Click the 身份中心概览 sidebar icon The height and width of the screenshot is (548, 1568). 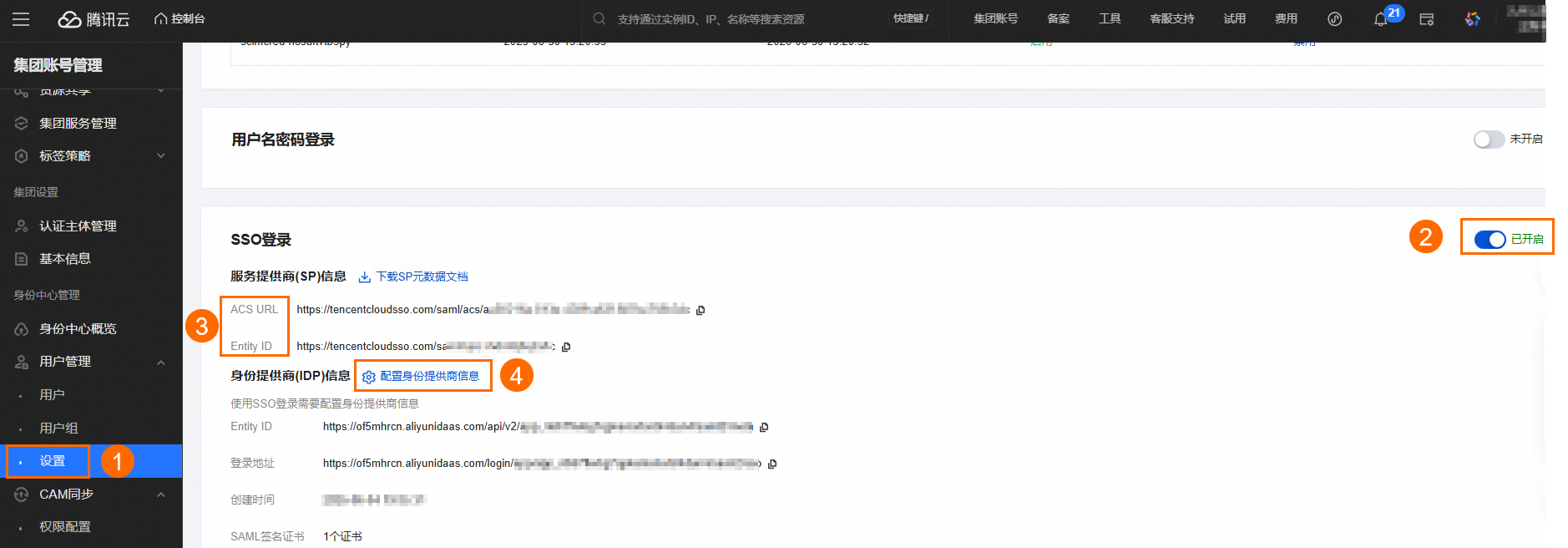pyautogui.click(x=22, y=329)
